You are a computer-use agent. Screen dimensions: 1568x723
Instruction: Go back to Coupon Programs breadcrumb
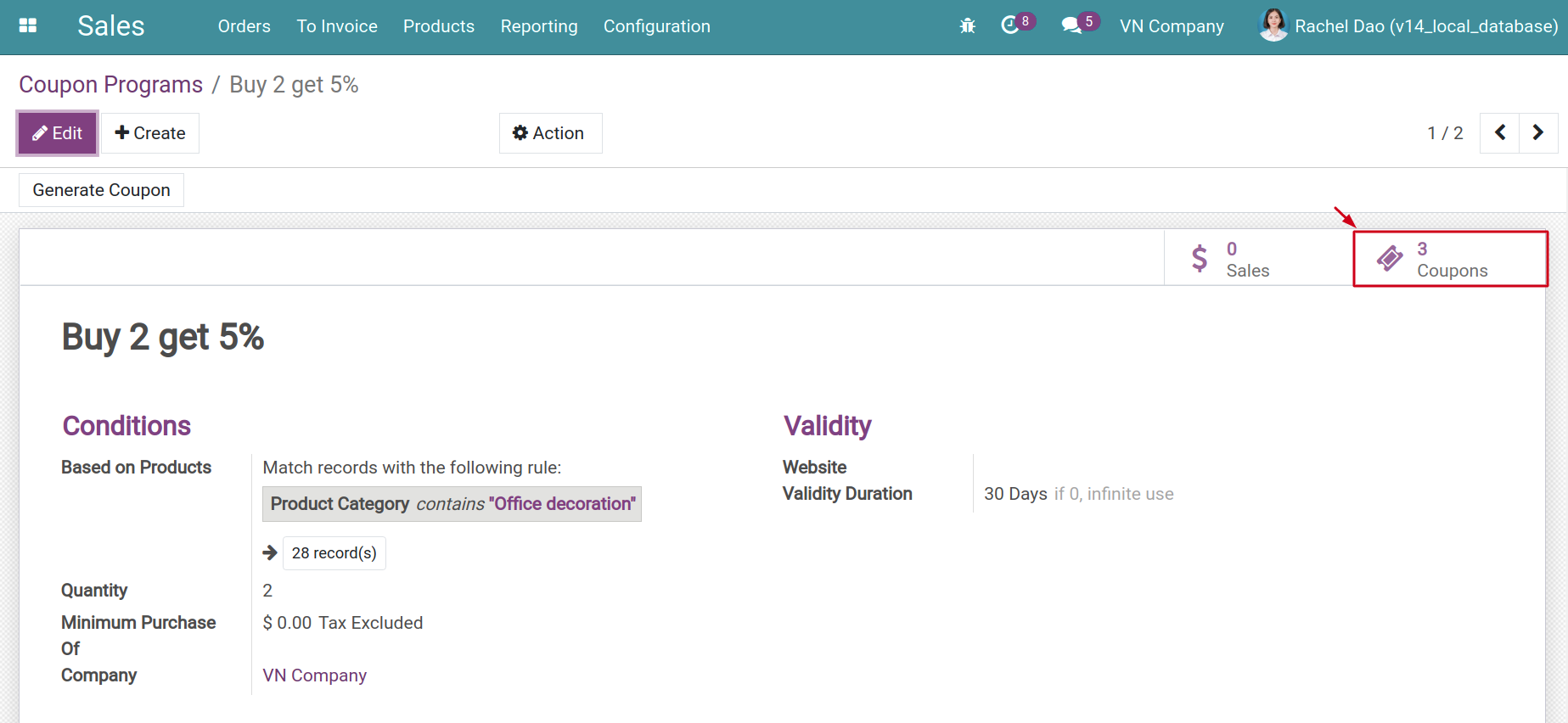111,85
